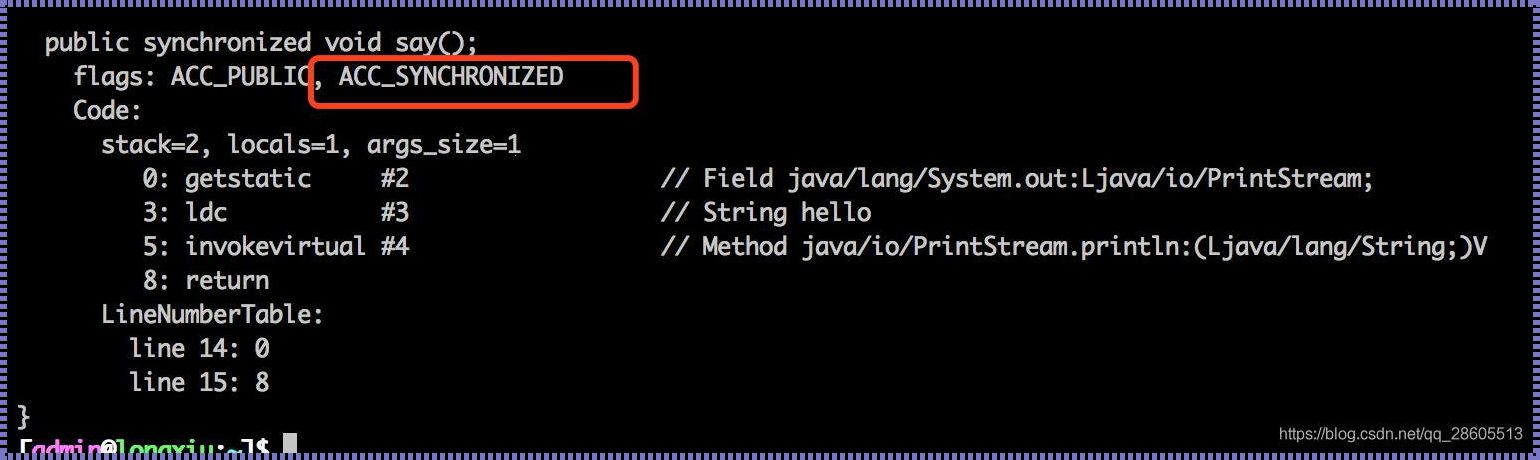This screenshot has height=460, width=1540.
Task: Click the '// String hello' comment
Action: [x=766, y=212]
